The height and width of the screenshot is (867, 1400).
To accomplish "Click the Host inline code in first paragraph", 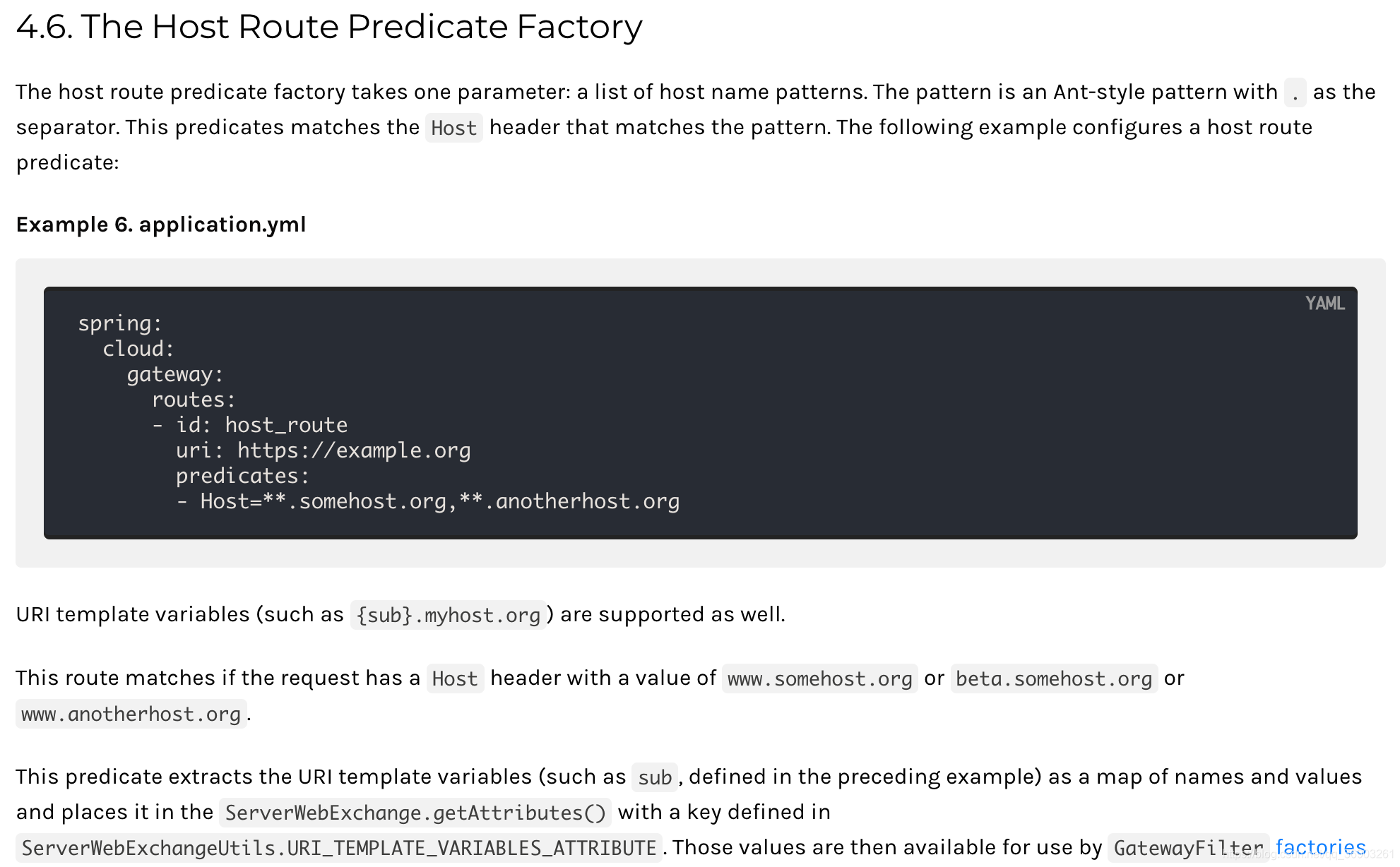I will coord(453,128).
